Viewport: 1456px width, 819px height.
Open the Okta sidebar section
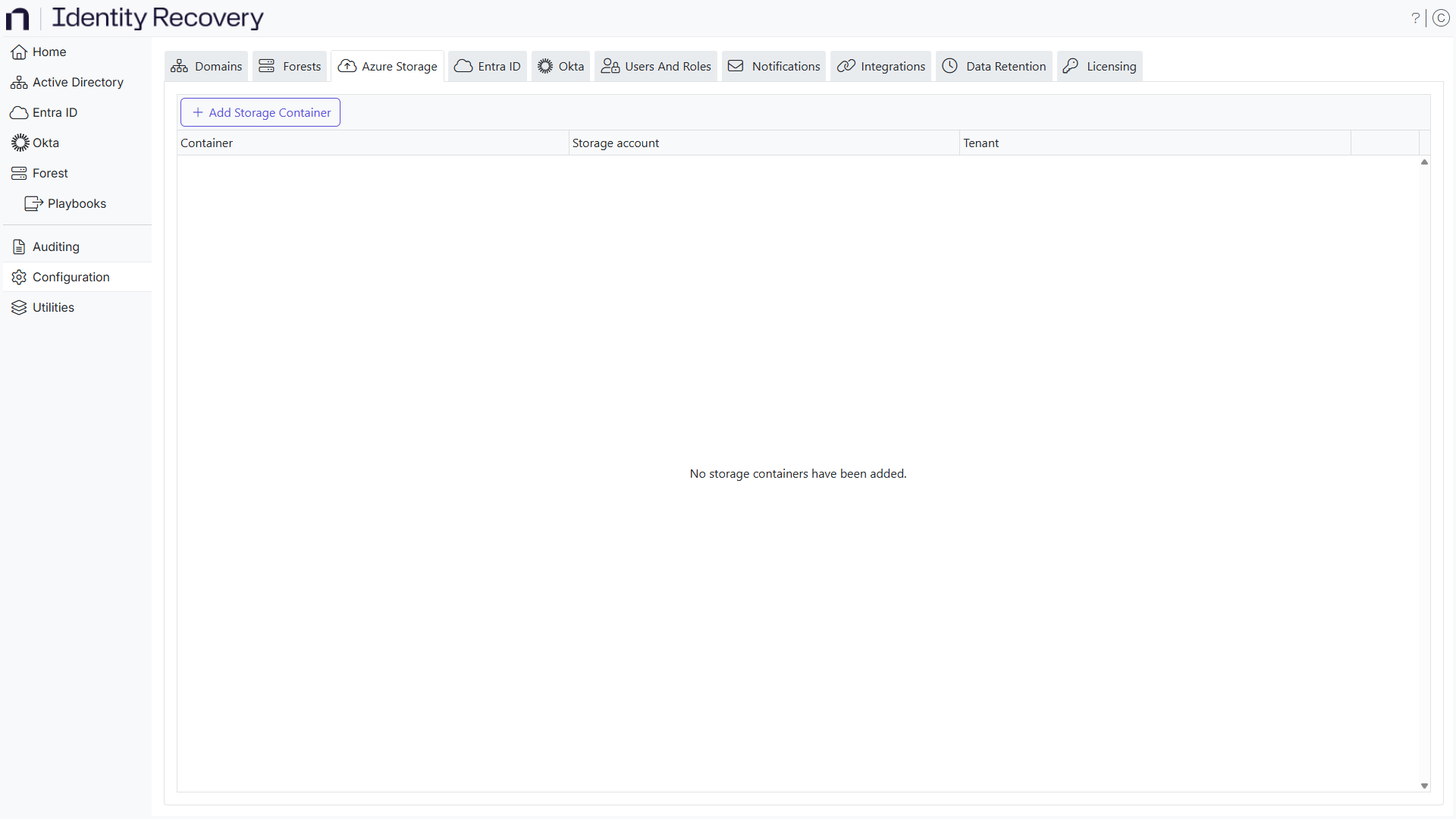coord(45,143)
